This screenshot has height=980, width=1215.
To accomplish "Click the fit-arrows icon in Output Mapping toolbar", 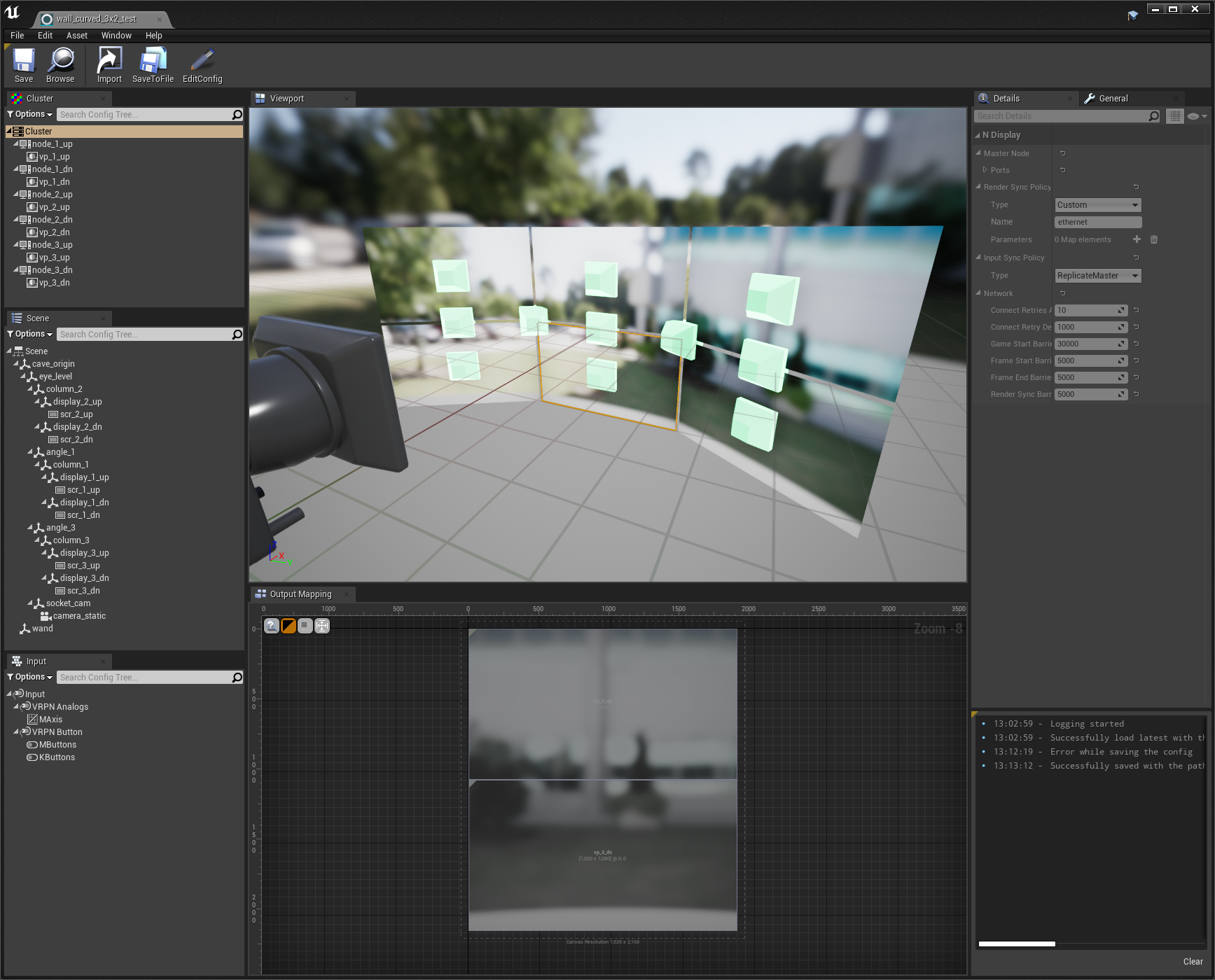I will click(x=322, y=626).
